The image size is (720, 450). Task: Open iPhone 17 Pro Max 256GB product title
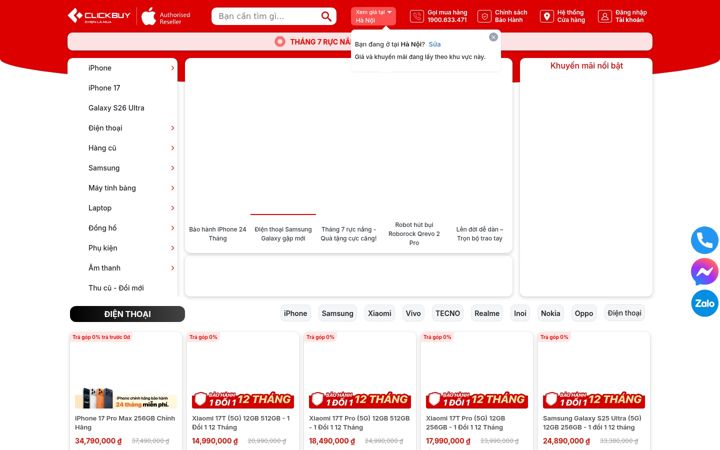click(125, 423)
